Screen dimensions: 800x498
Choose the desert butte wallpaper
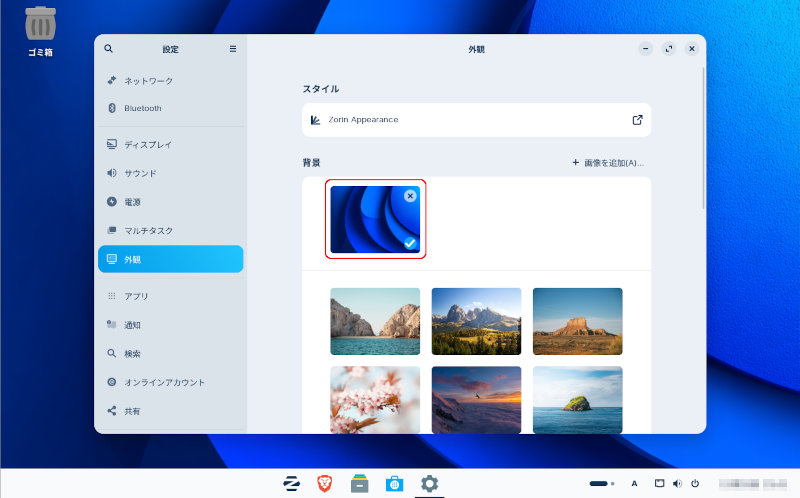tap(578, 321)
